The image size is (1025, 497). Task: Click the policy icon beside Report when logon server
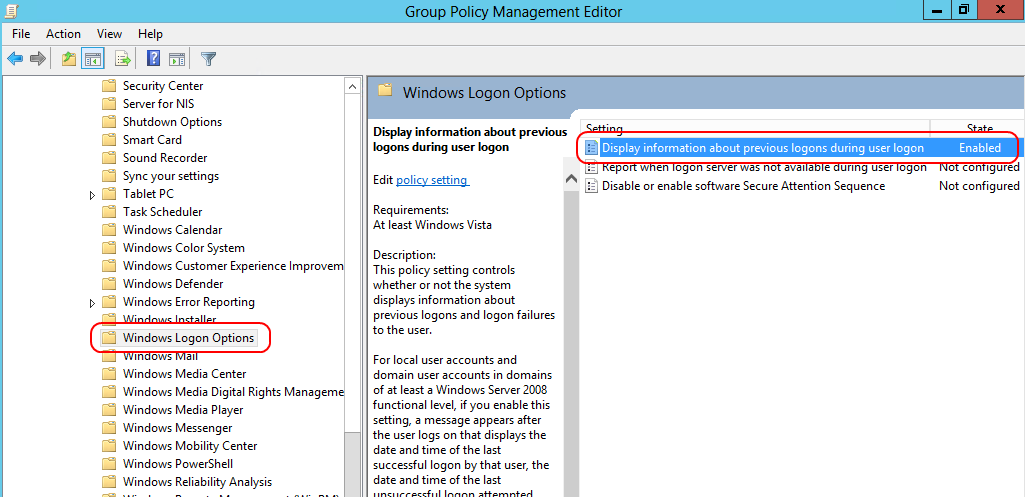[x=592, y=167]
